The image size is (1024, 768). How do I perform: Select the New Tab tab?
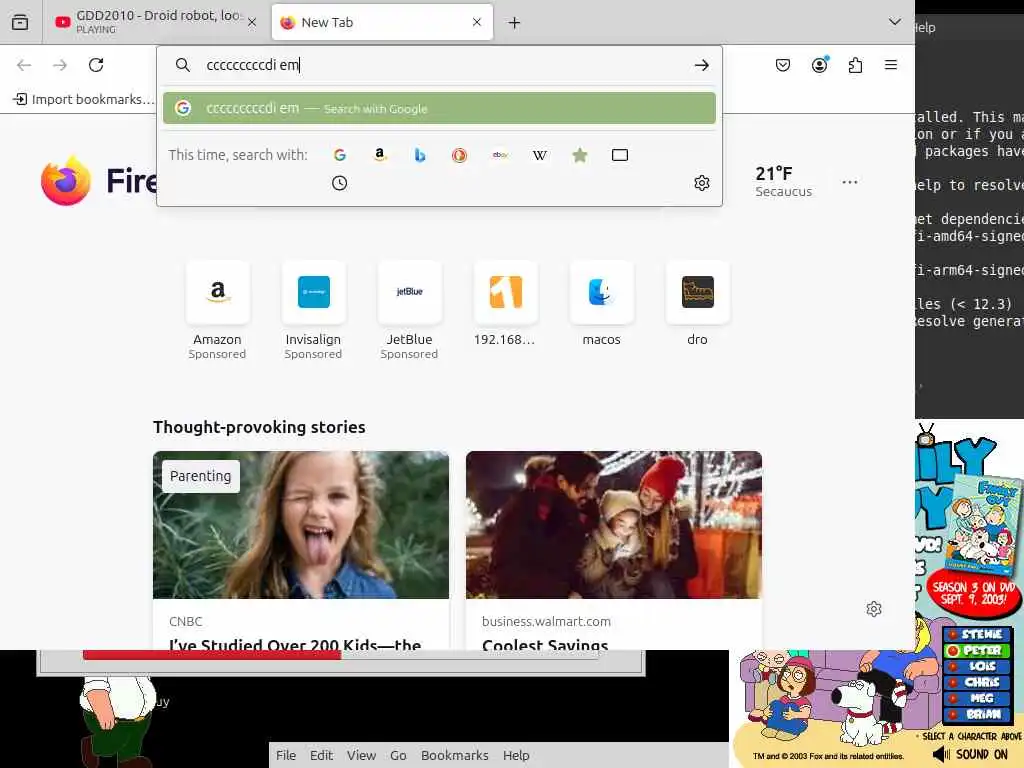click(381, 22)
